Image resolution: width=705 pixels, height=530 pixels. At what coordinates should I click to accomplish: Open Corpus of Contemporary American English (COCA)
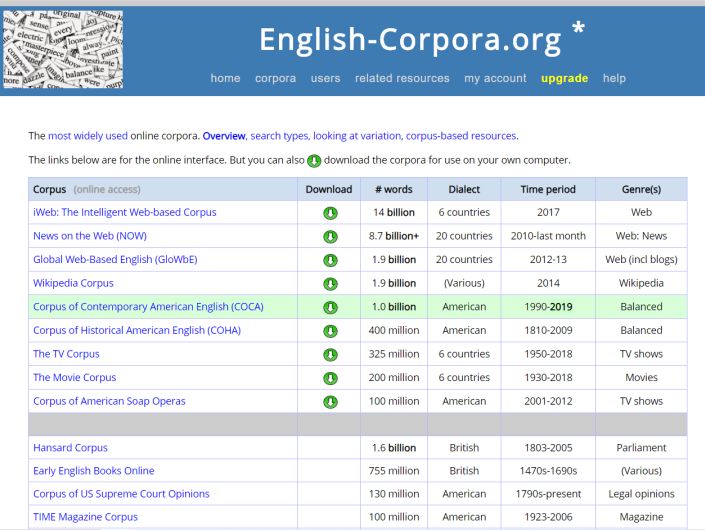(148, 307)
